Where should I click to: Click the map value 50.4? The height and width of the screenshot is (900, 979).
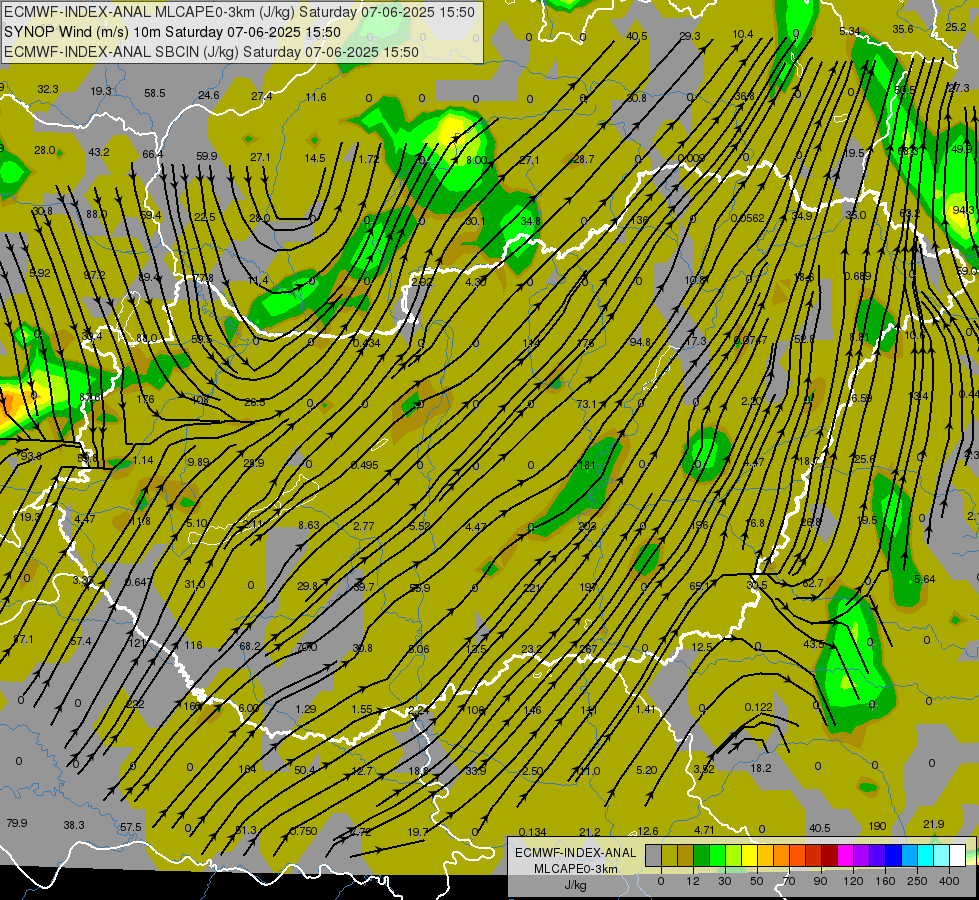[x=305, y=770]
